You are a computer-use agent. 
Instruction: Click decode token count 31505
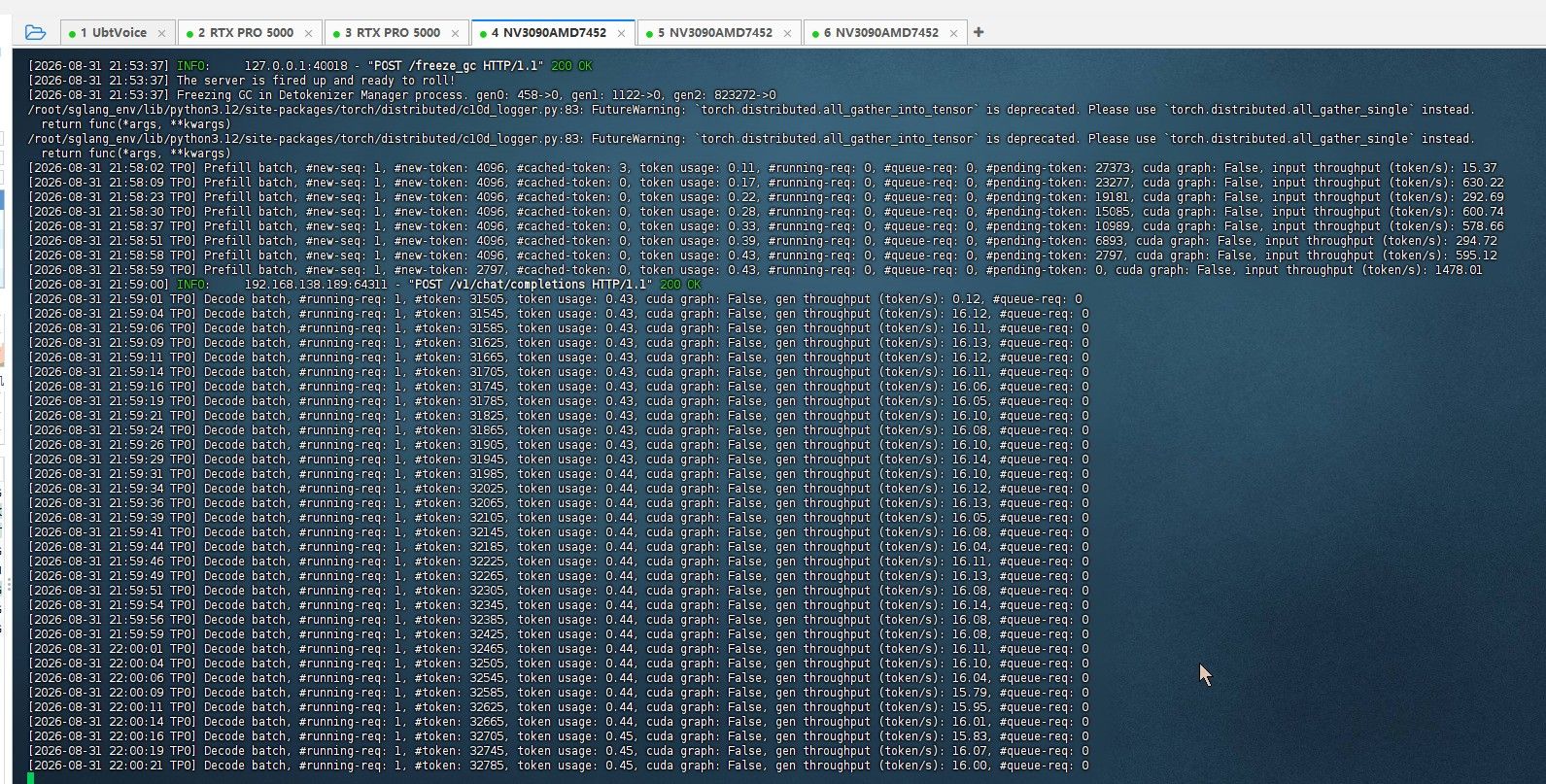click(x=486, y=299)
